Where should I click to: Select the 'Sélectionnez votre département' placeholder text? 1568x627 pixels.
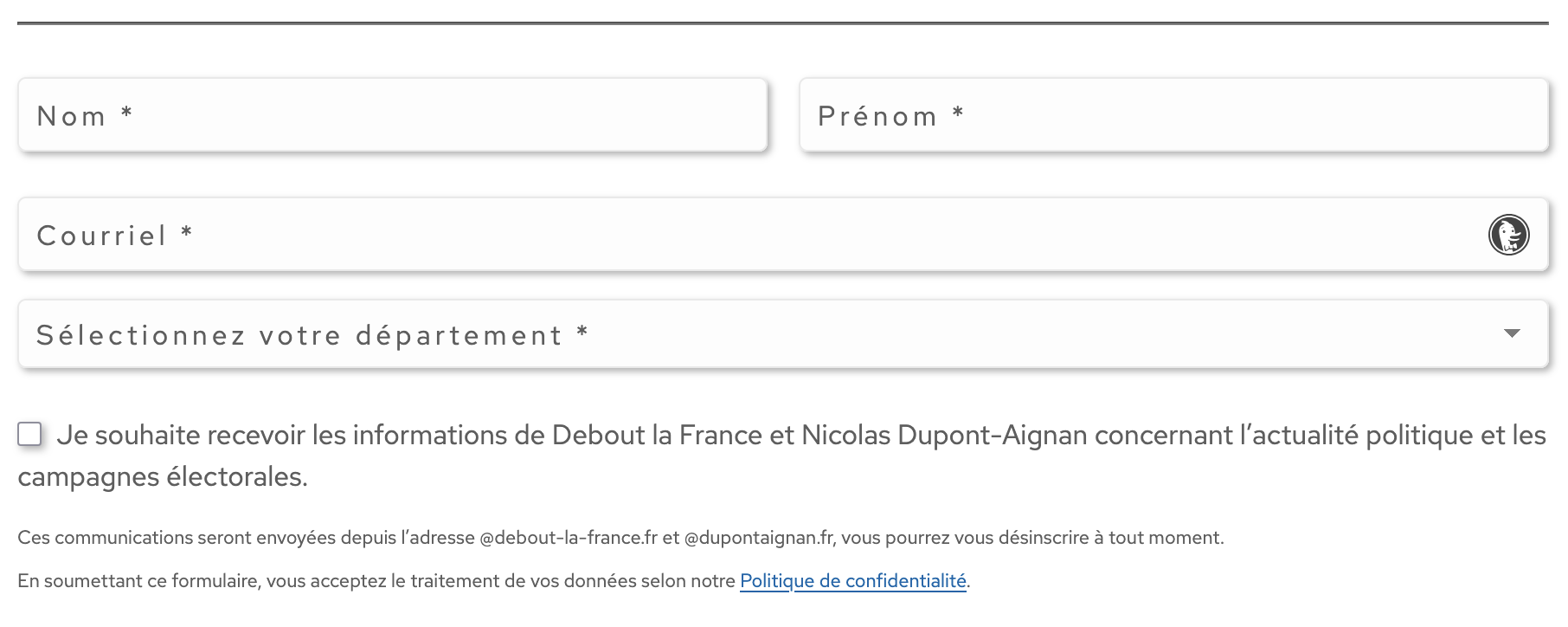(299, 335)
